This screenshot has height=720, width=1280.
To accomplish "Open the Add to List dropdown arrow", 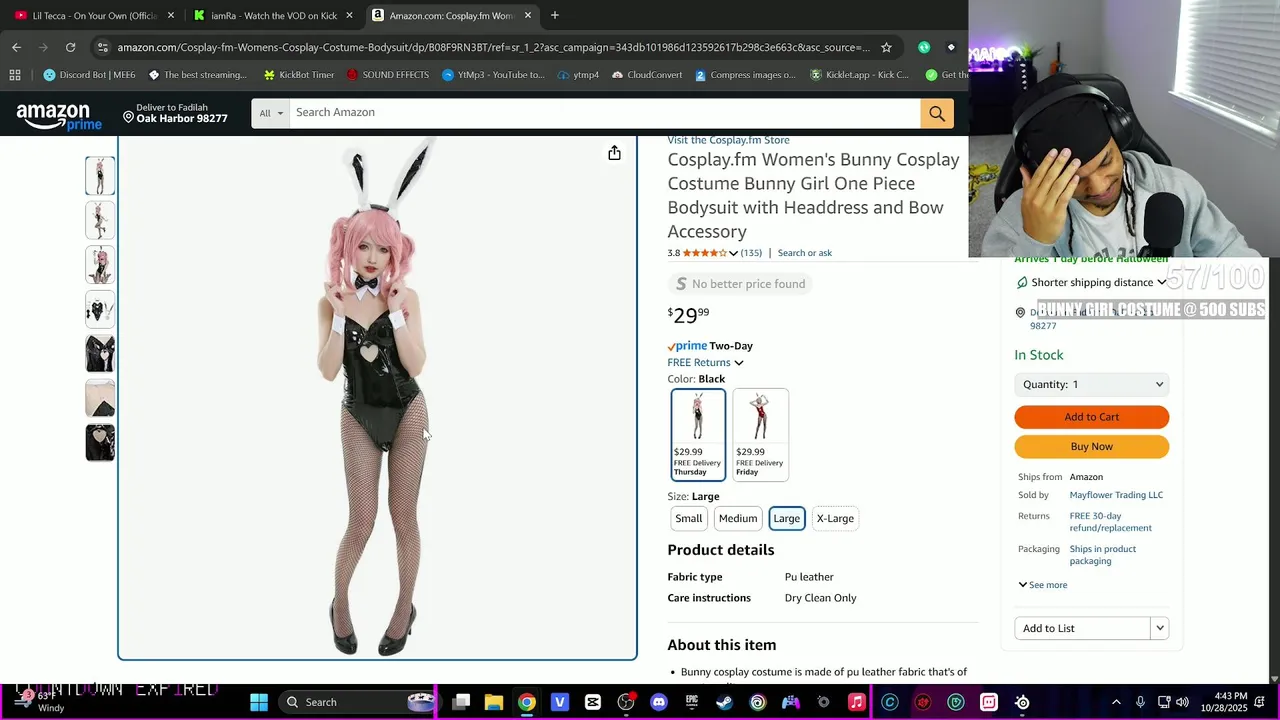I will point(1160,628).
